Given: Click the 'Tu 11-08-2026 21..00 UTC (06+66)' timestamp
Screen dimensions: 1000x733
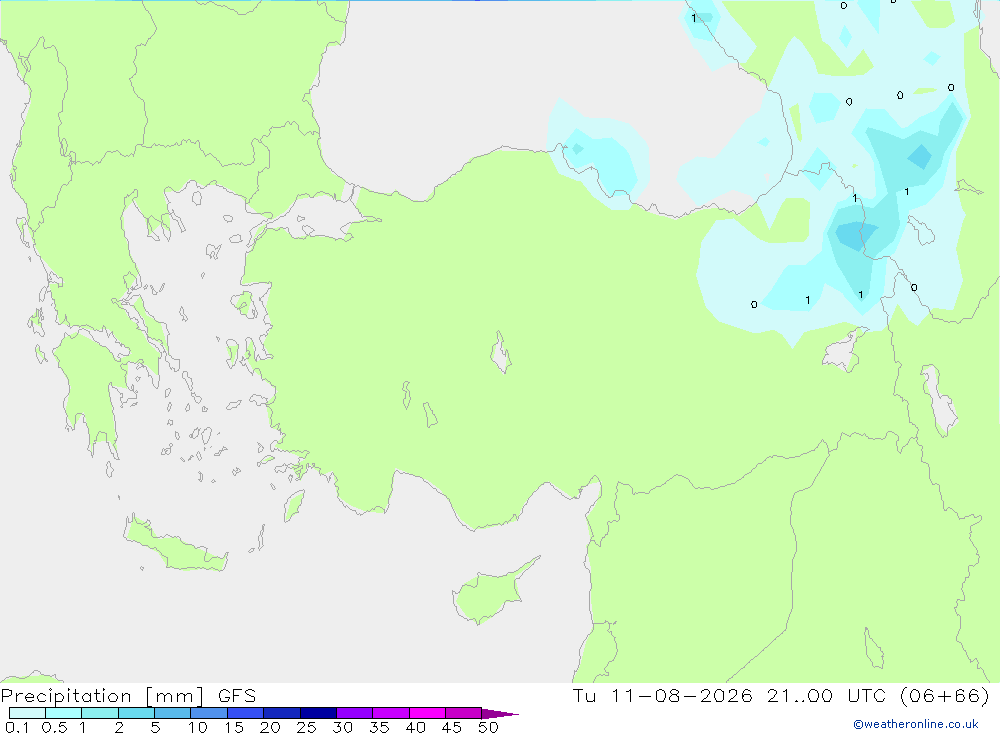Looking at the screenshot, I should click(x=781, y=695).
